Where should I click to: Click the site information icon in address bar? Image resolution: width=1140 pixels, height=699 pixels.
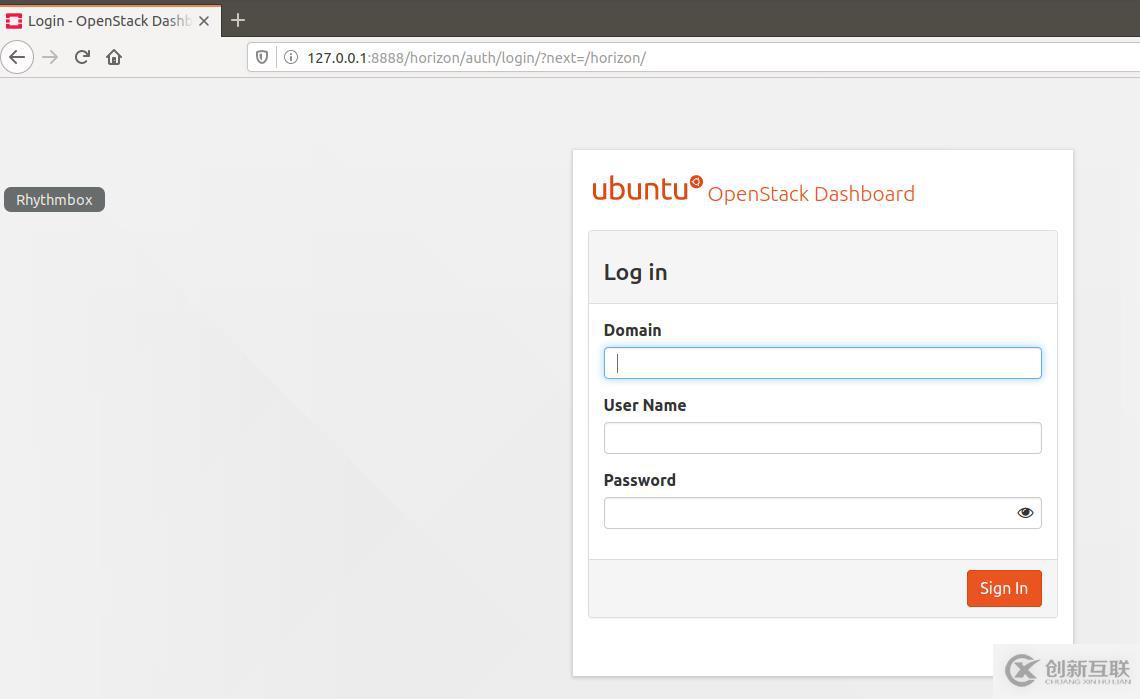pos(291,57)
